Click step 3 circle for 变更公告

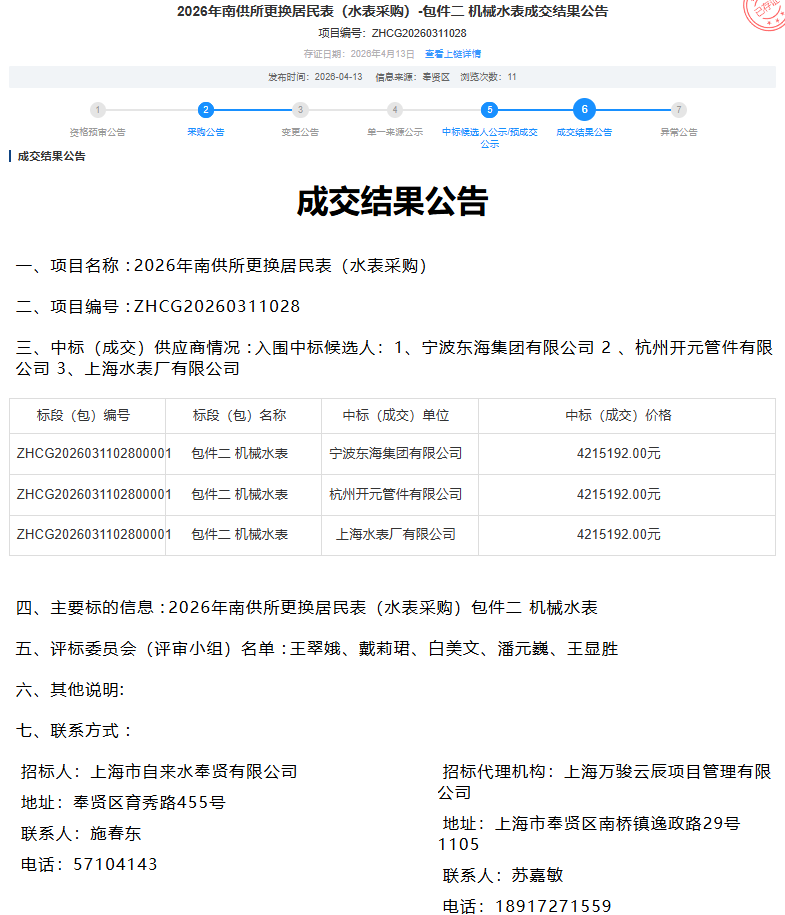pyautogui.click(x=300, y=110)
